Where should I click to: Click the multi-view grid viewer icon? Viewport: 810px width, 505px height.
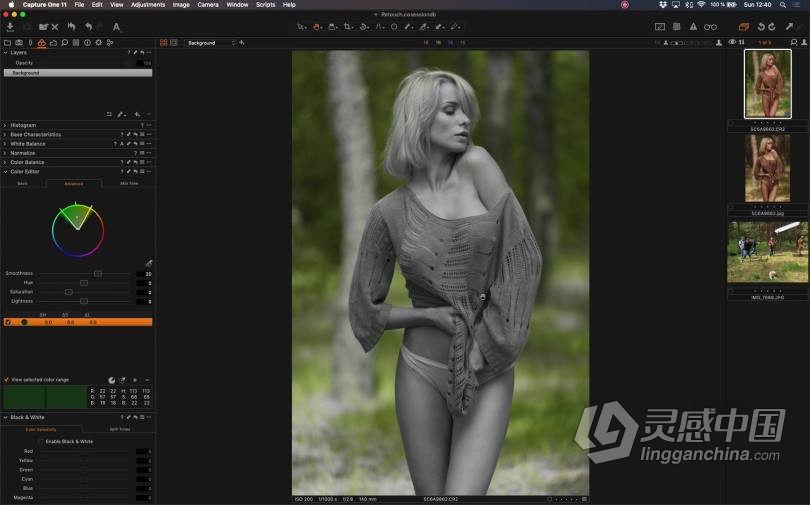coord(163,43)
